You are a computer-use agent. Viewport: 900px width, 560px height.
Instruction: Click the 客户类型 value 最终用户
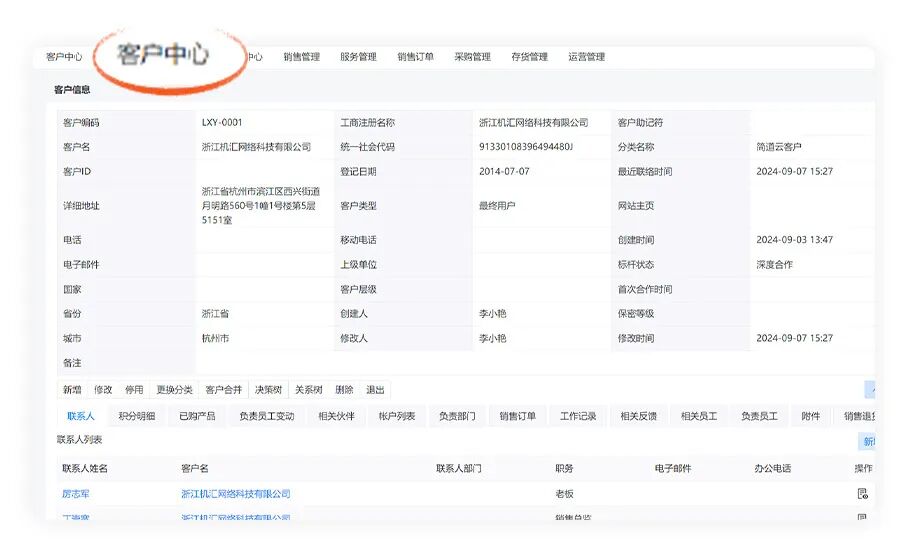coord(497,205)
